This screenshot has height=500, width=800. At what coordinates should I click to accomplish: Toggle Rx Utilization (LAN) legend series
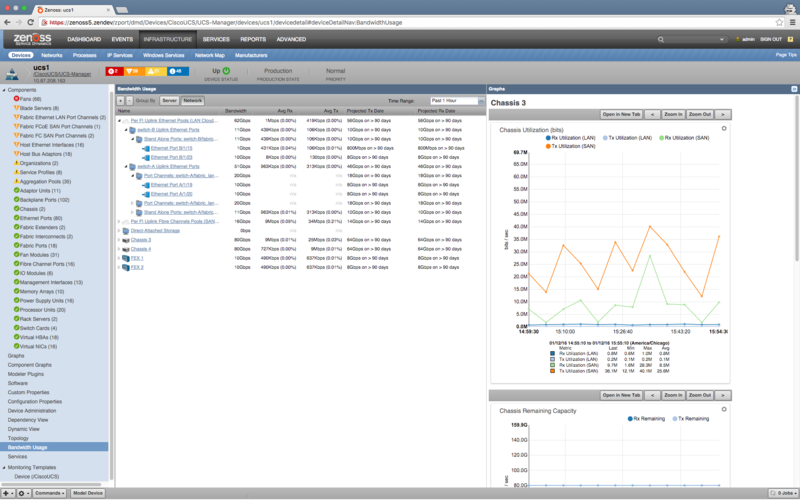[x=570, y=138]
